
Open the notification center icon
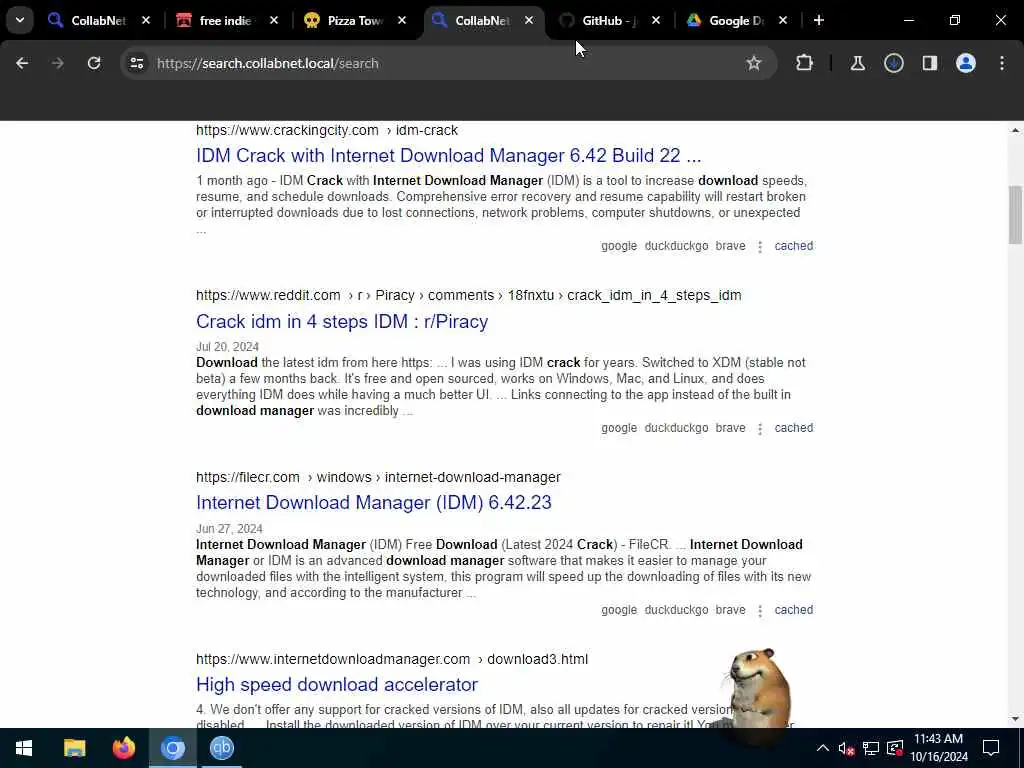point(991,748)
